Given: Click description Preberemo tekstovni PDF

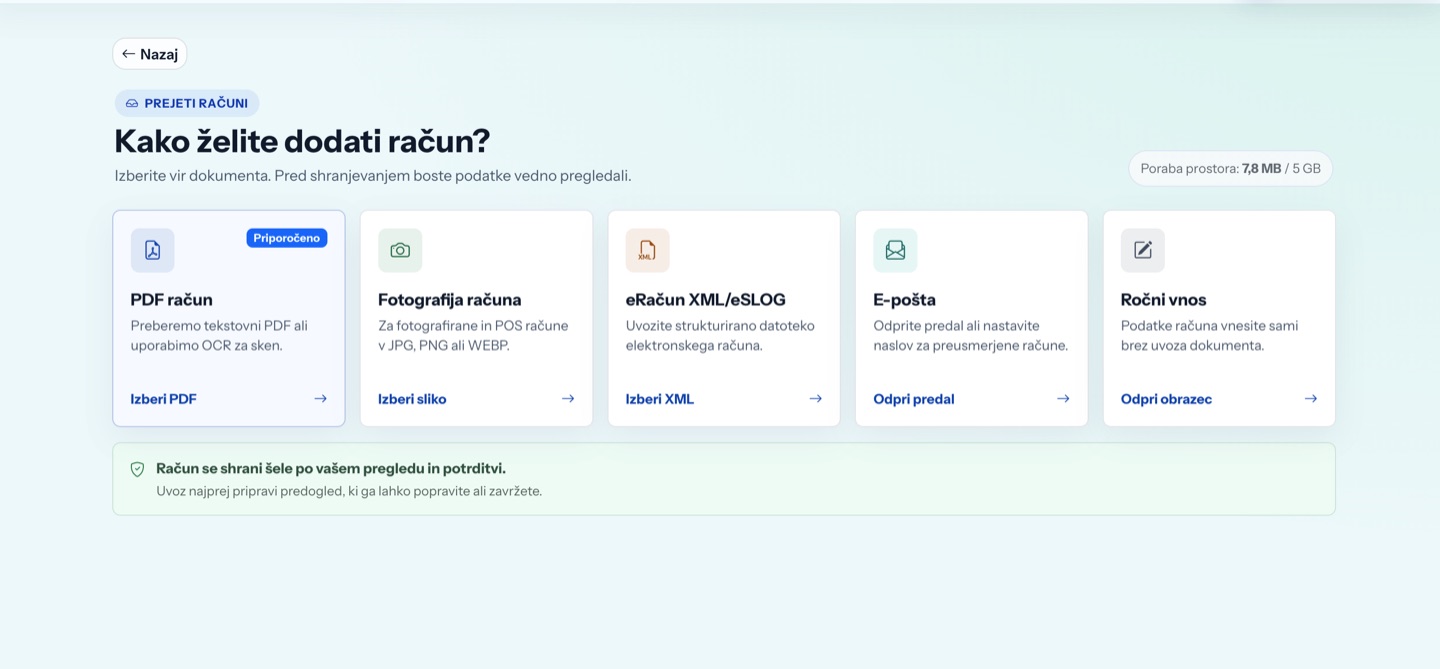Looking at the screenshot, I should coord(219,336).
